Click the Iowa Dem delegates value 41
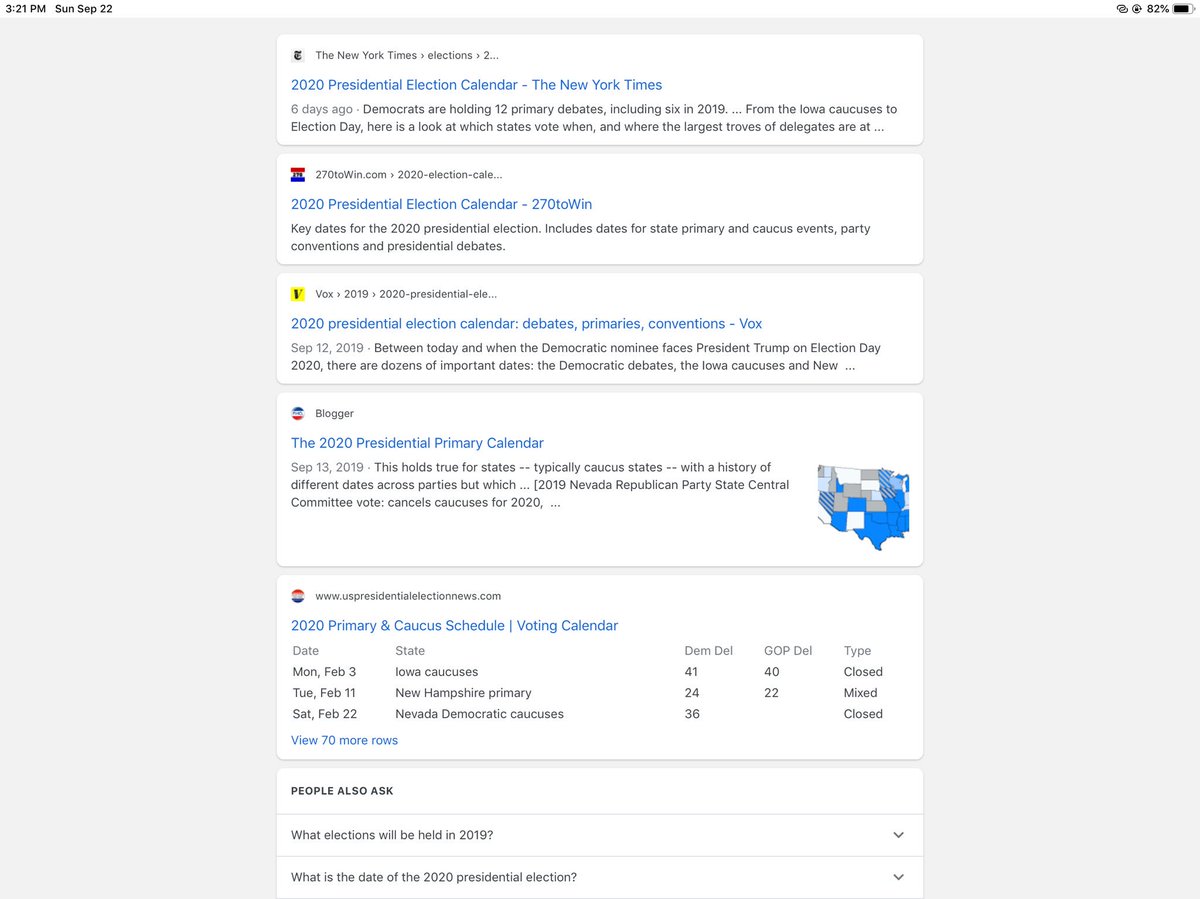The height and width of the screenshot is (899, 1200). point(691,672)
